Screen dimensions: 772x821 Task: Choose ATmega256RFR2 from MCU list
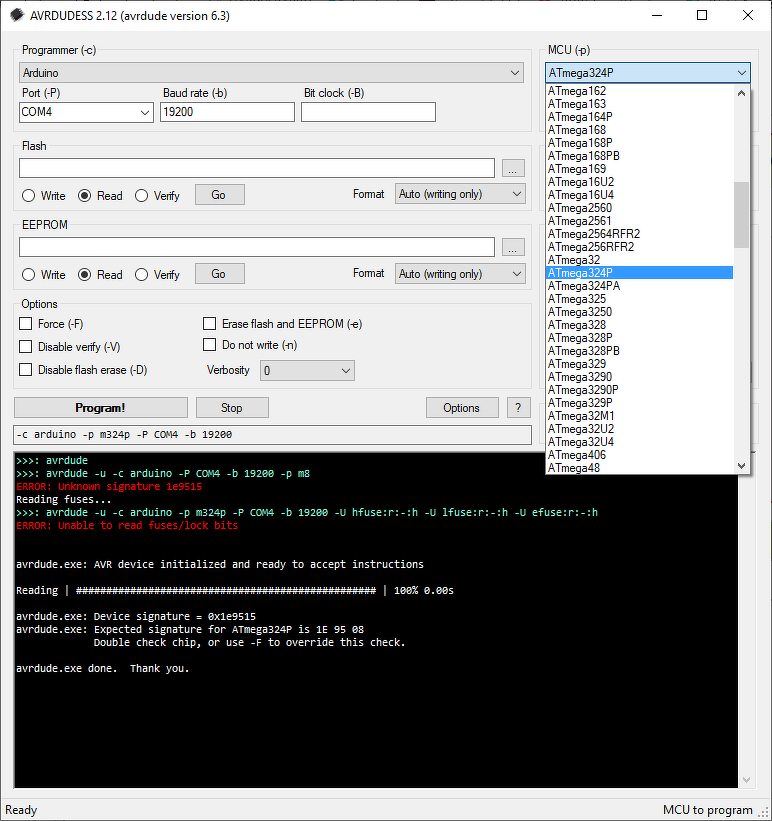pos(639,247)
